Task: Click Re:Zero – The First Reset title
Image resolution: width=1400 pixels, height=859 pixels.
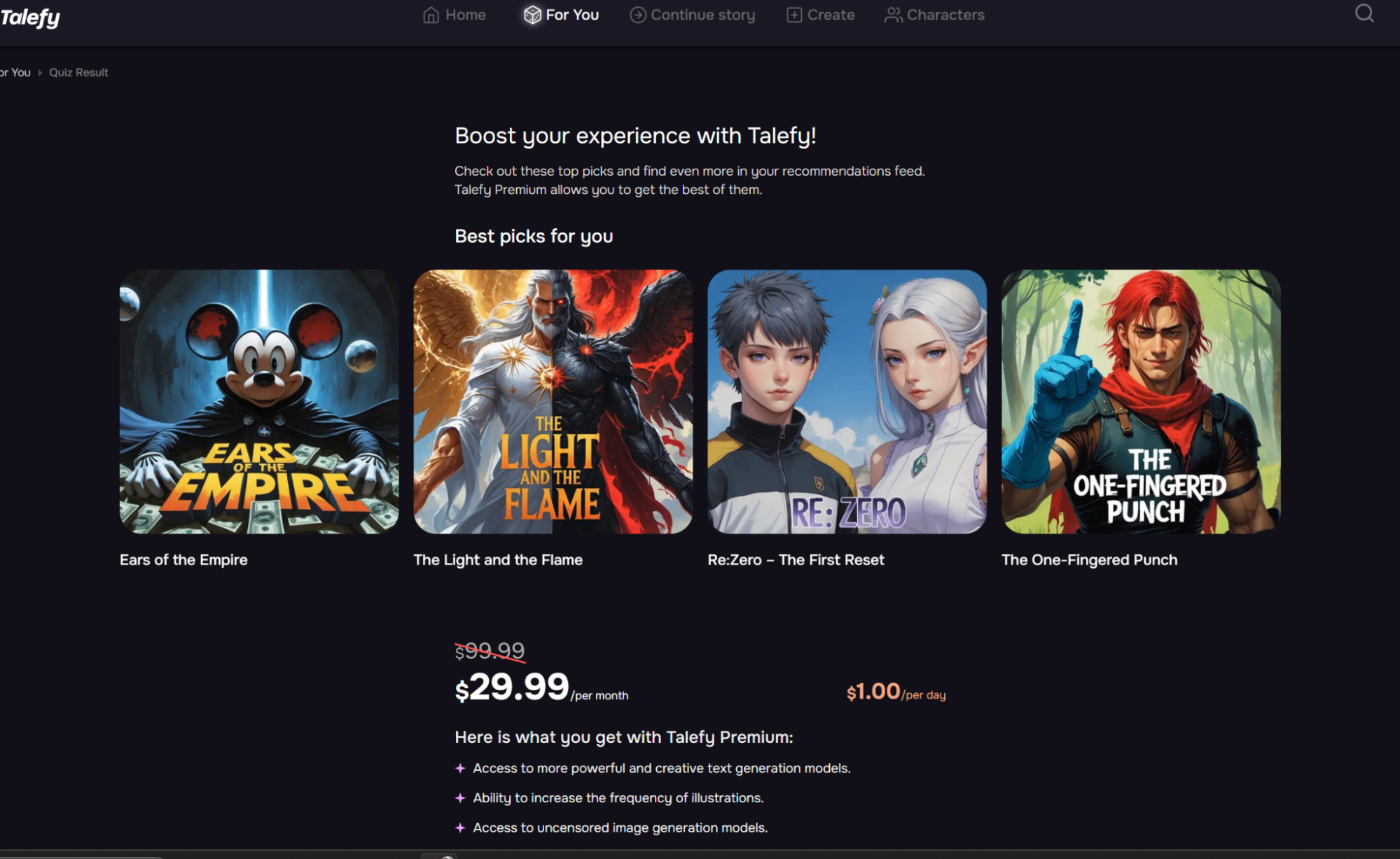Action: coord(796,559)
